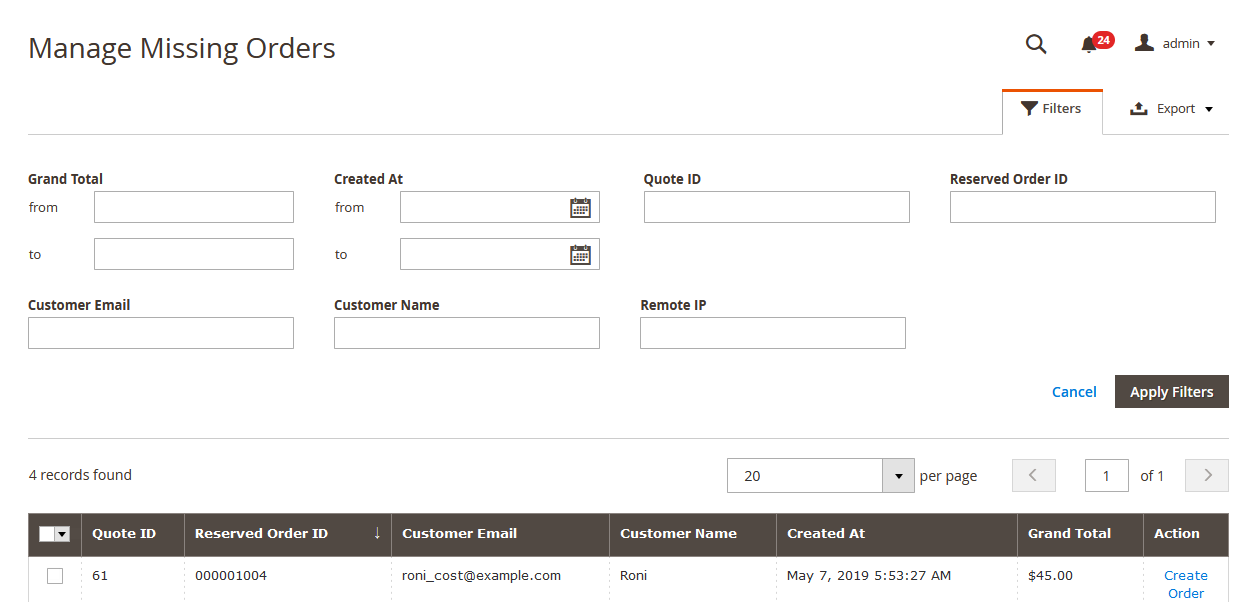Screen dimensions: 1242x602
Task: Open the admin account menu
Action: point(1175,44)
